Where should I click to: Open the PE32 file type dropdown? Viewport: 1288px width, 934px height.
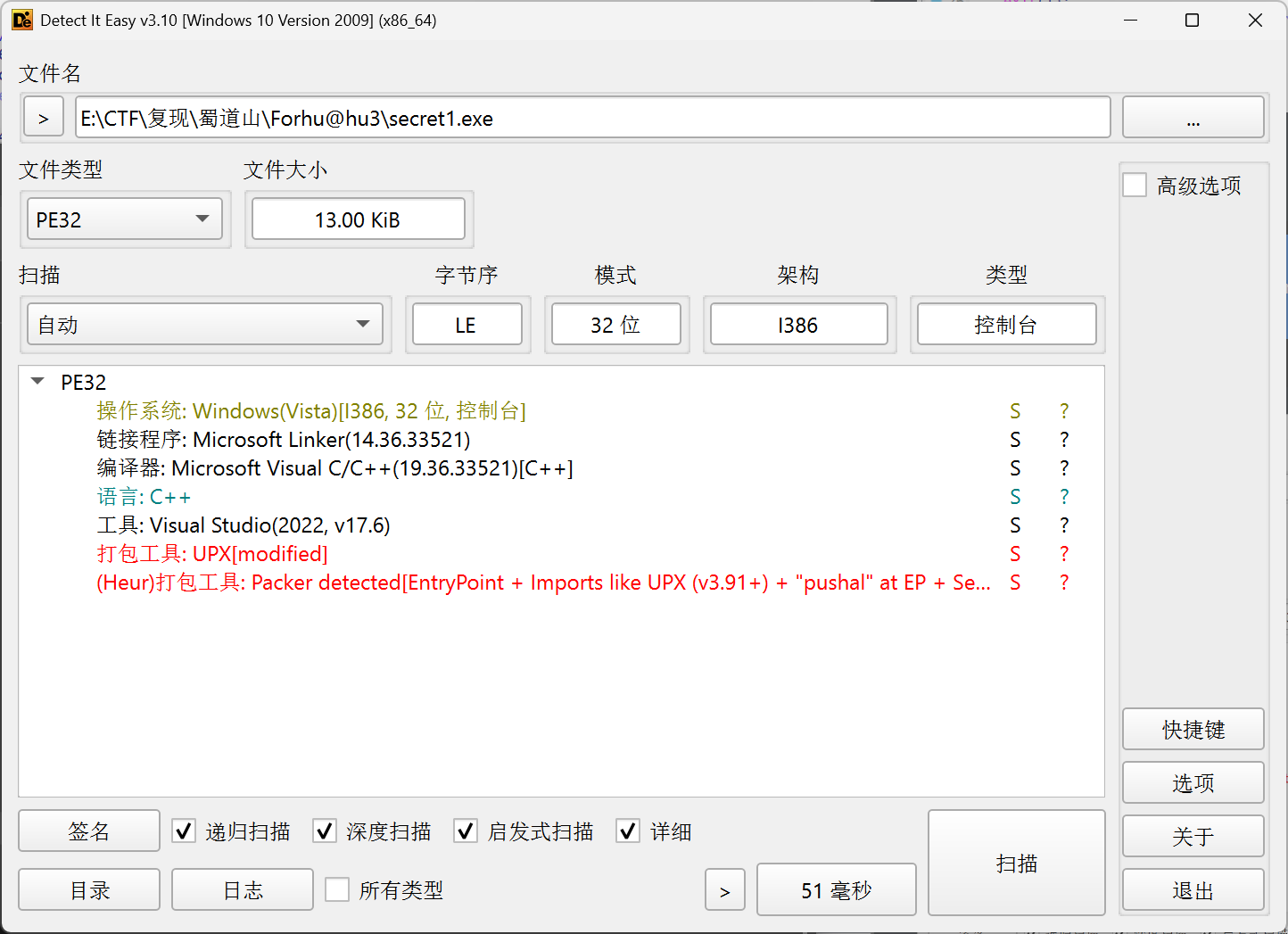125,219
